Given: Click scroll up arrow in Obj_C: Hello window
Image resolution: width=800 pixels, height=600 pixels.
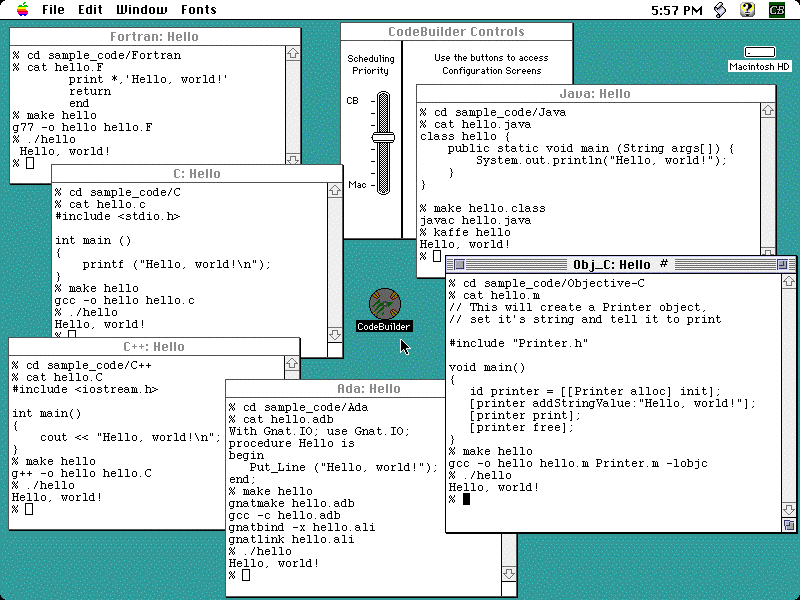Looking at the screenshot, I should coord(788,281).
